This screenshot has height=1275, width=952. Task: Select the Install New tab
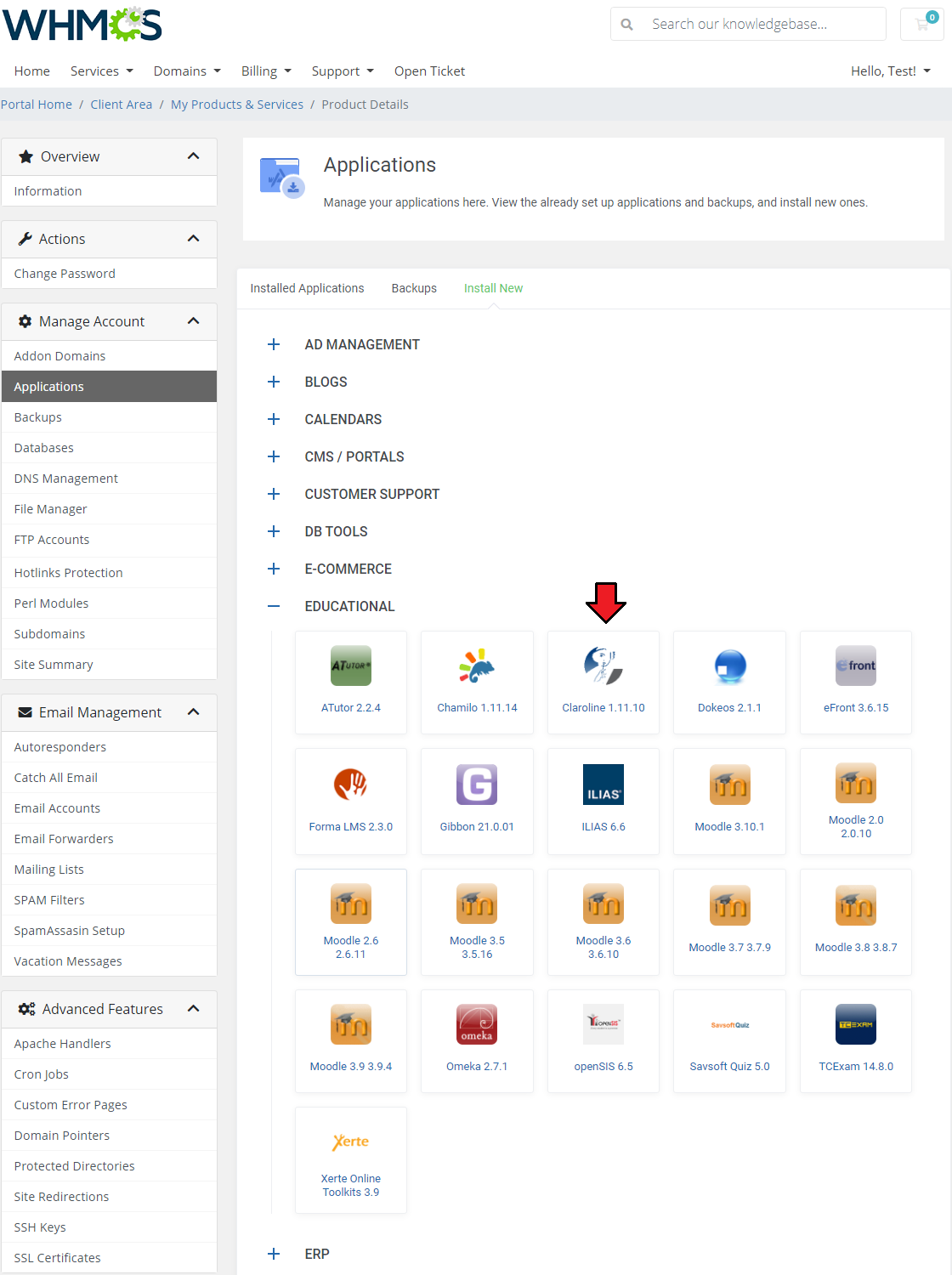coord(493,288)
